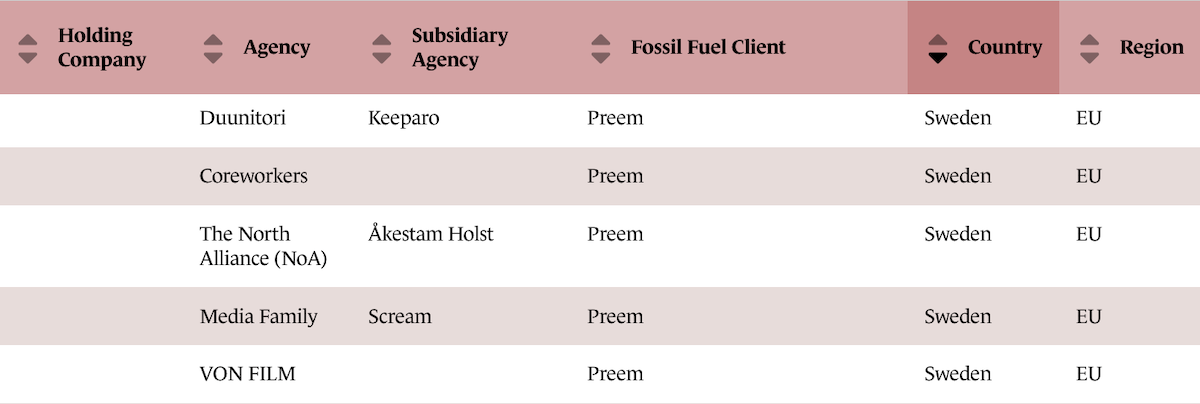The width and height of the screenshot is (1200, 404).
Task: Sort by the Region header label
Action: coord(1151,48)
